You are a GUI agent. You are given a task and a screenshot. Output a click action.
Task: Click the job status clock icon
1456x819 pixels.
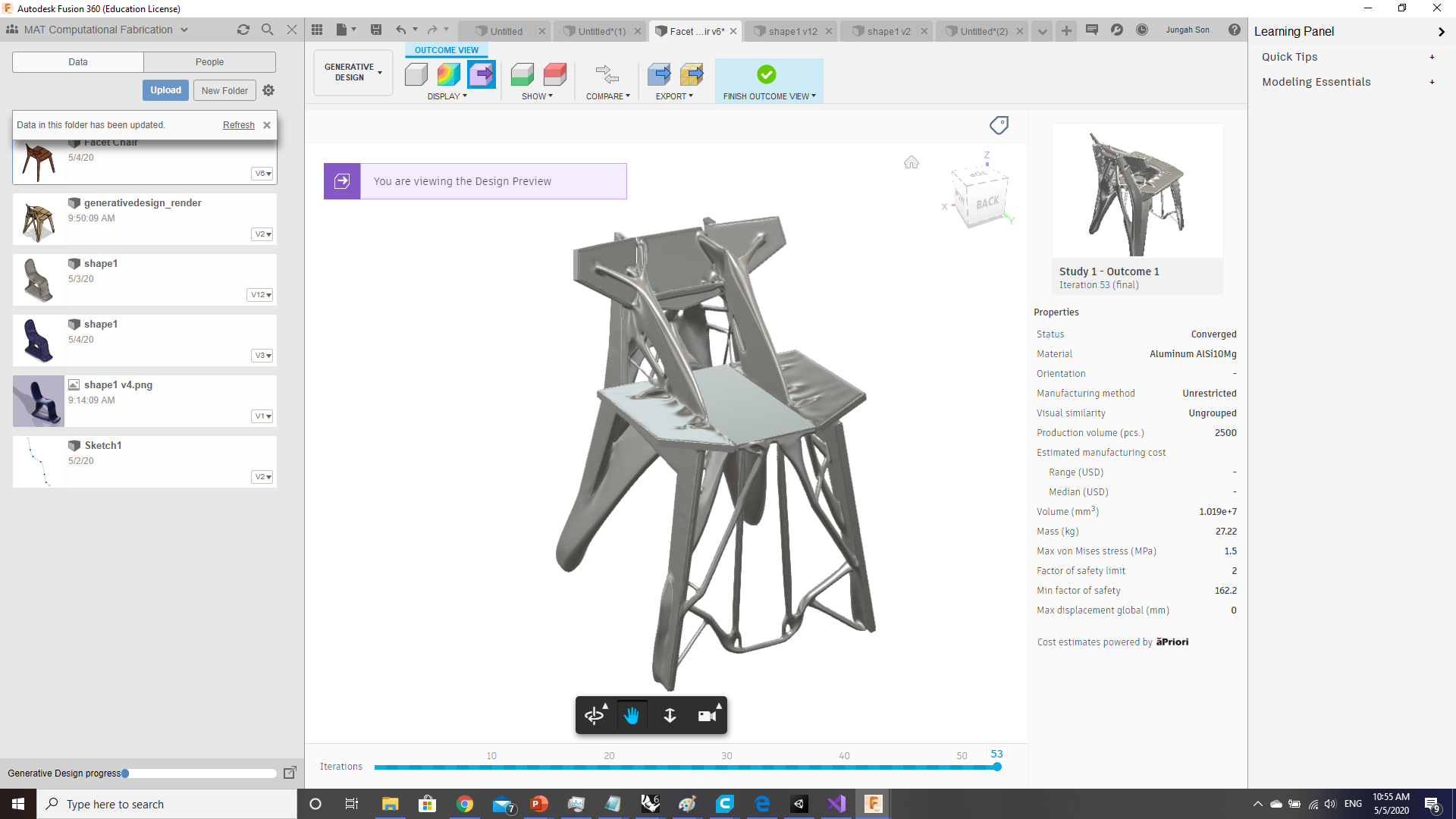coord(1142,30)
